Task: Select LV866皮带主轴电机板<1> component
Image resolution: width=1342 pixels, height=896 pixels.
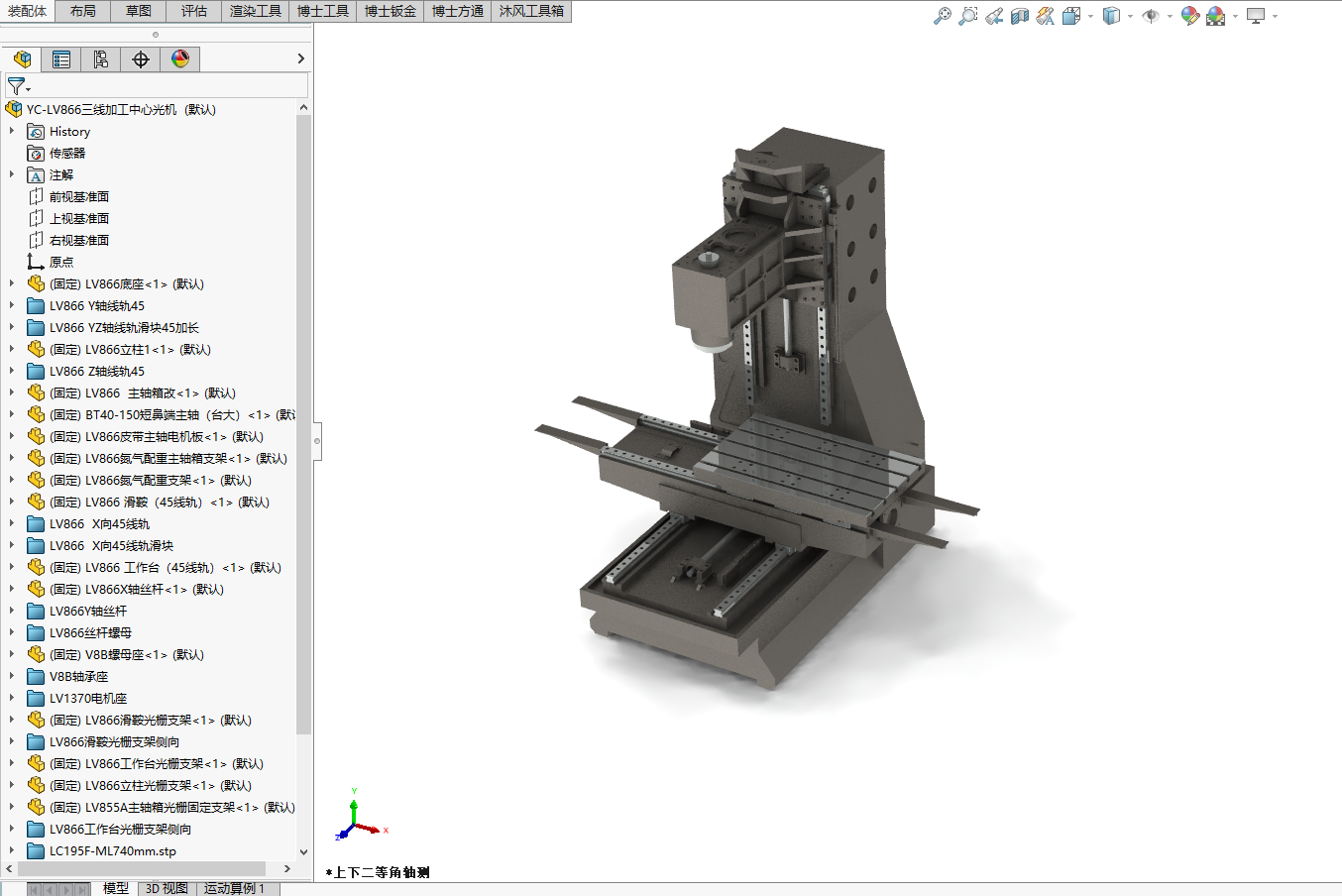Action: click(157, 437)
